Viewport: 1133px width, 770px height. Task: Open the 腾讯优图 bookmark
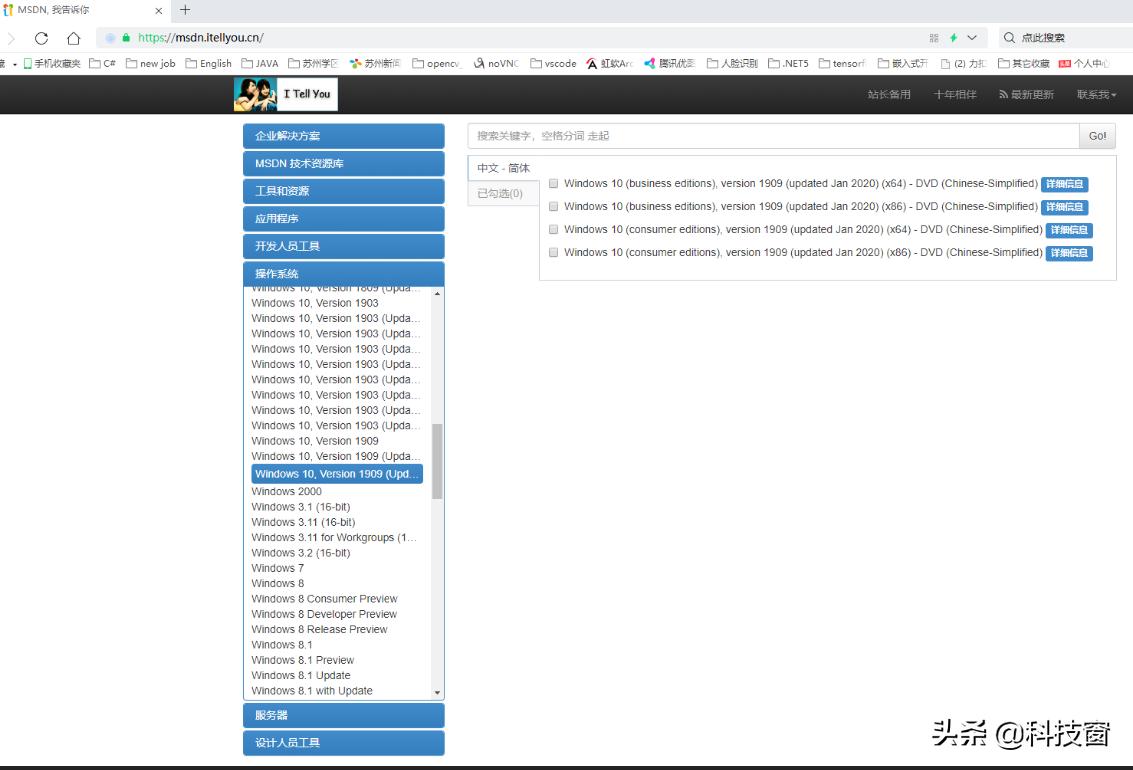tap(669, 64)
